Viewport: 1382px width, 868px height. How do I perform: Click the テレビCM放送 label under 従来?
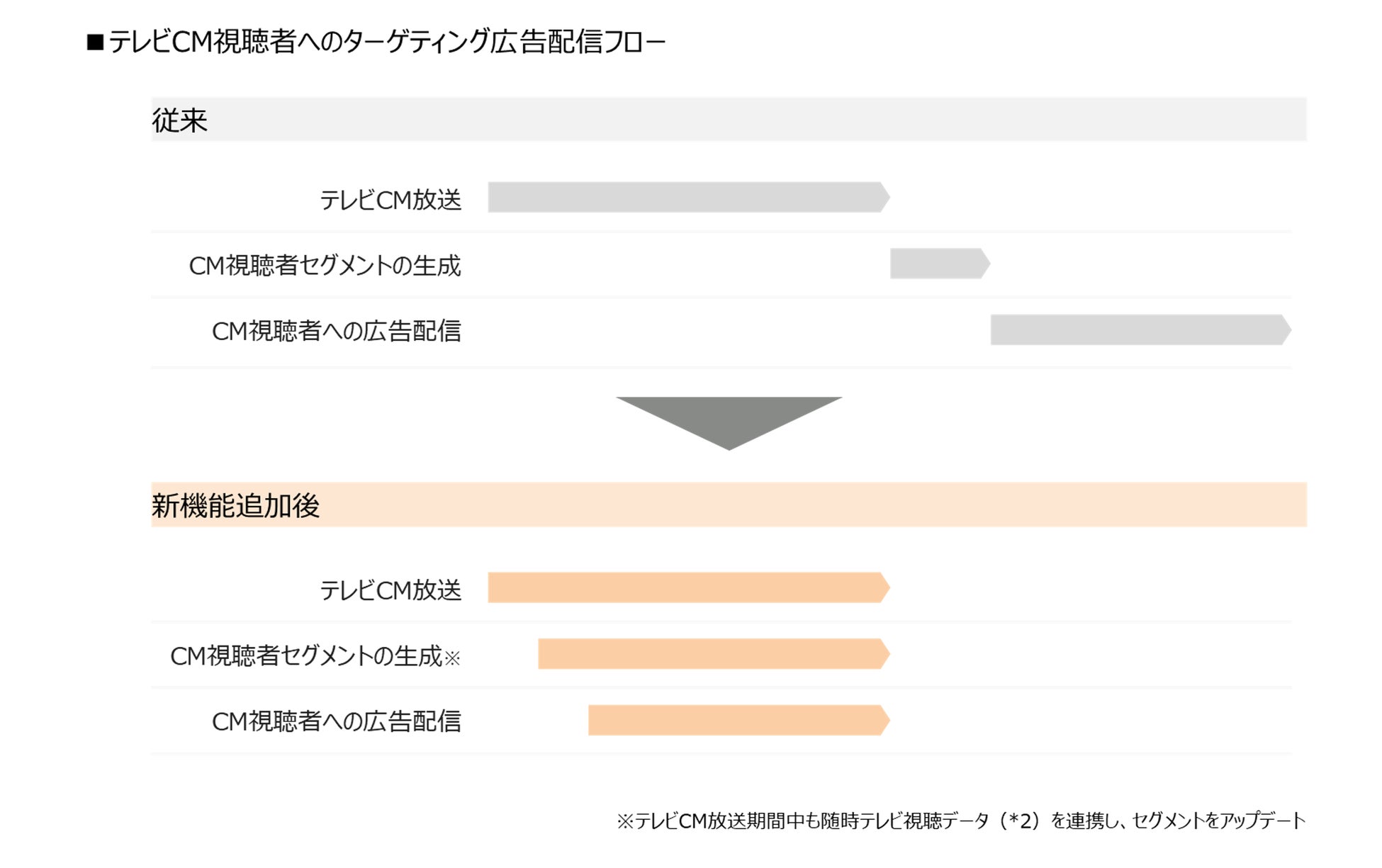pyautogui.click(x=391, y=200)
